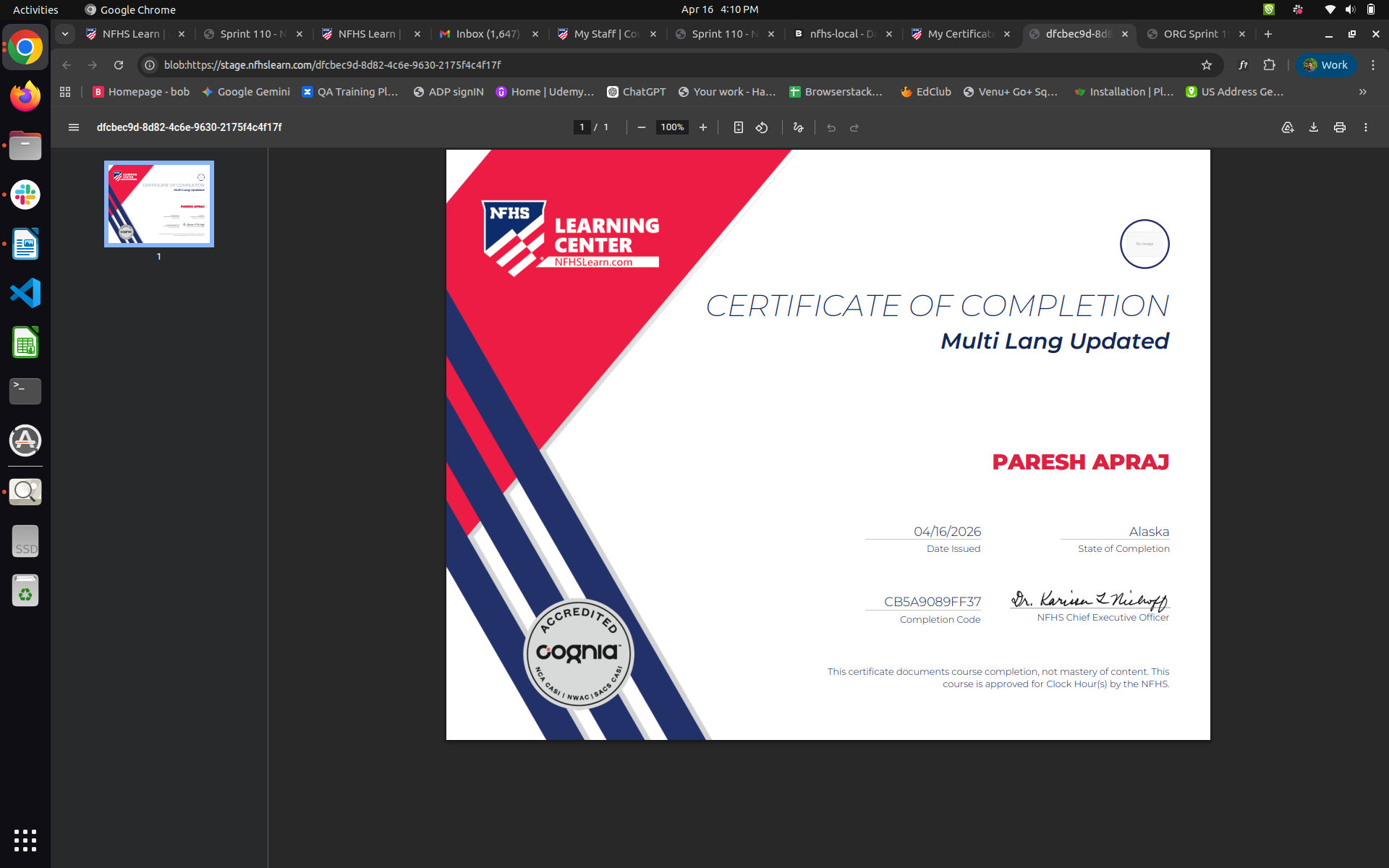Open the QA Training bookmark
This screenshot has height=868, width=1389.
pos(350,92)
